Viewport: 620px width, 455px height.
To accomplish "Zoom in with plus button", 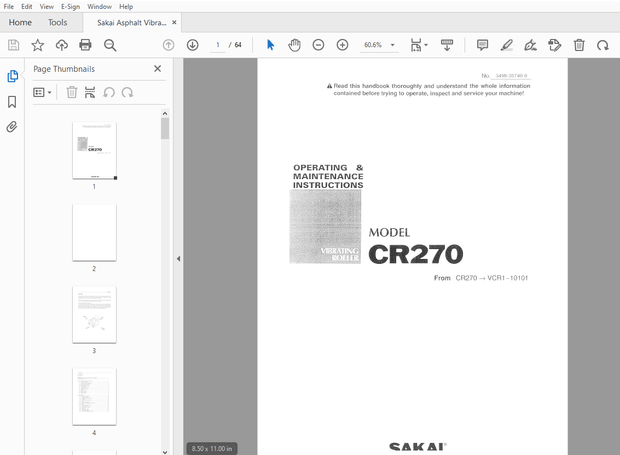I will coord(342,45).
